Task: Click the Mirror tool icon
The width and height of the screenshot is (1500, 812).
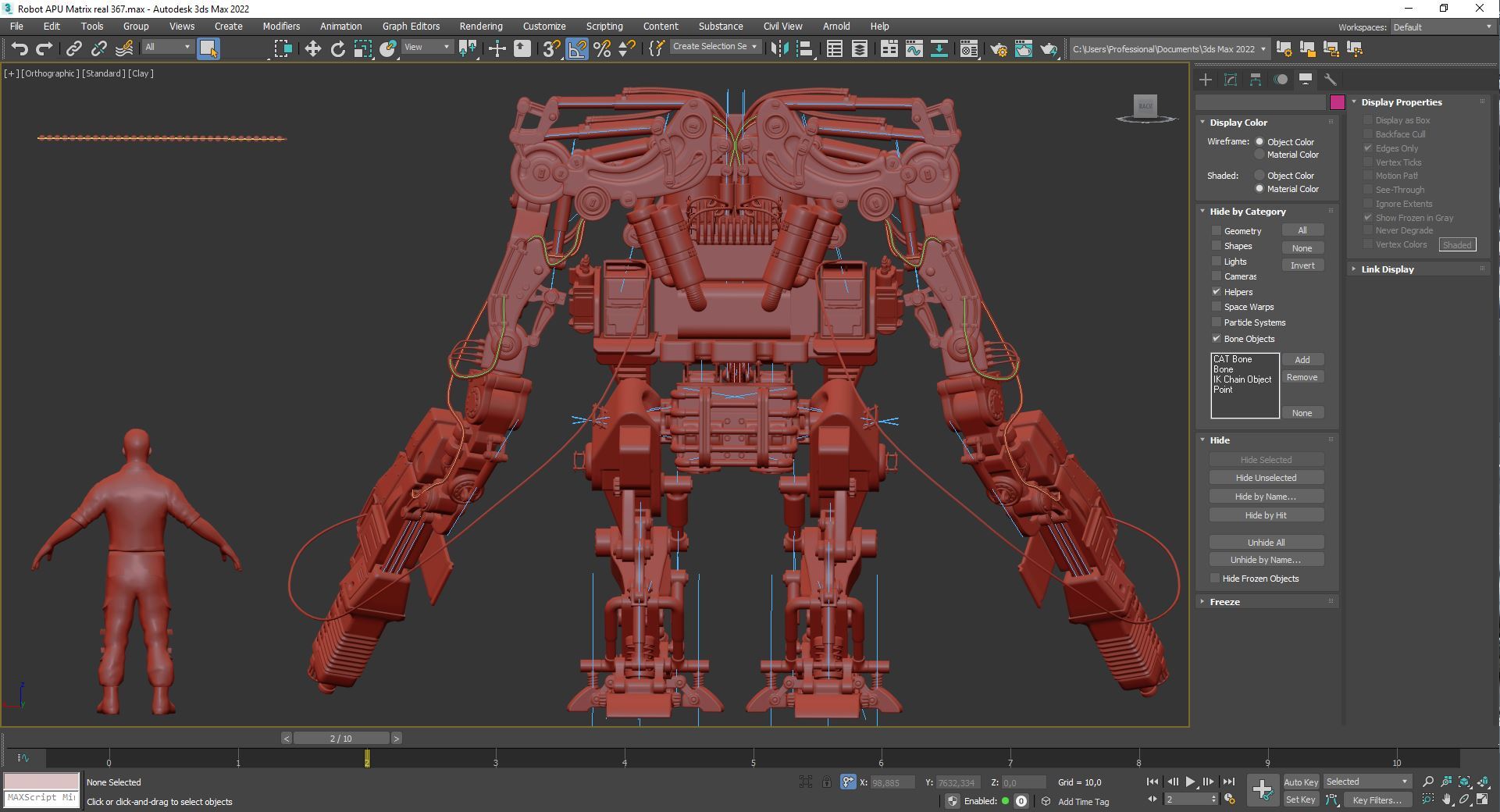Action: (x=779, y=49)
